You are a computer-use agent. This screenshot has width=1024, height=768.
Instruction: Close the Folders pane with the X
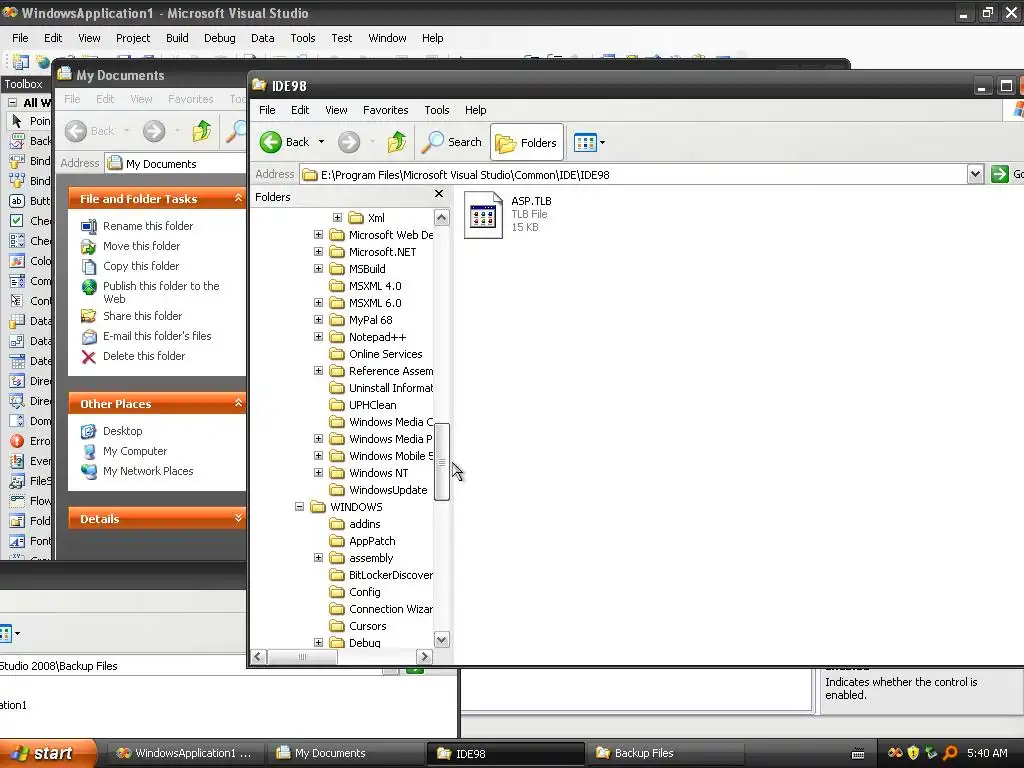point(439,194)
